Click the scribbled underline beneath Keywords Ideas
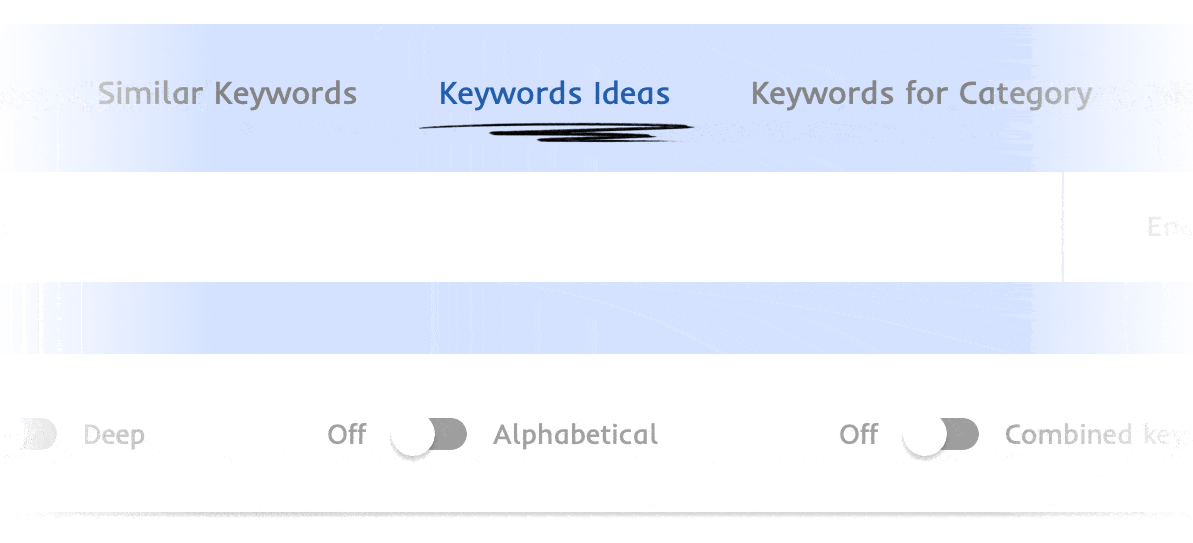The image size is (1193, 543). click(x=556, y=131)
